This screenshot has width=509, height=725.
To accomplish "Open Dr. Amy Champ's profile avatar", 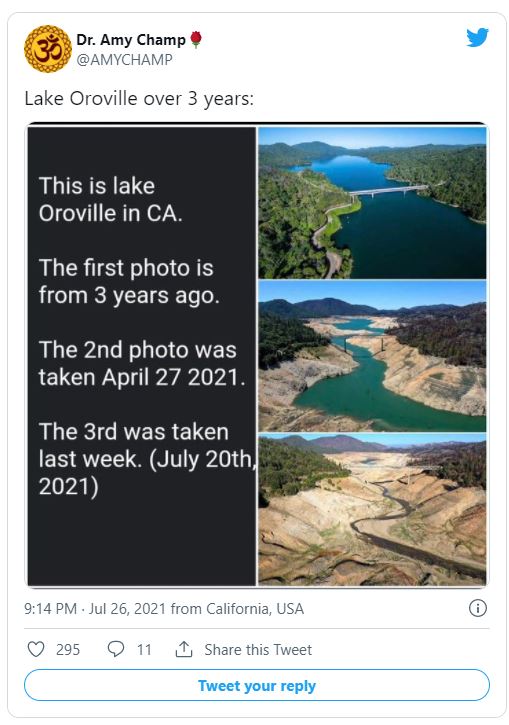I will click(x=48, y=49).
